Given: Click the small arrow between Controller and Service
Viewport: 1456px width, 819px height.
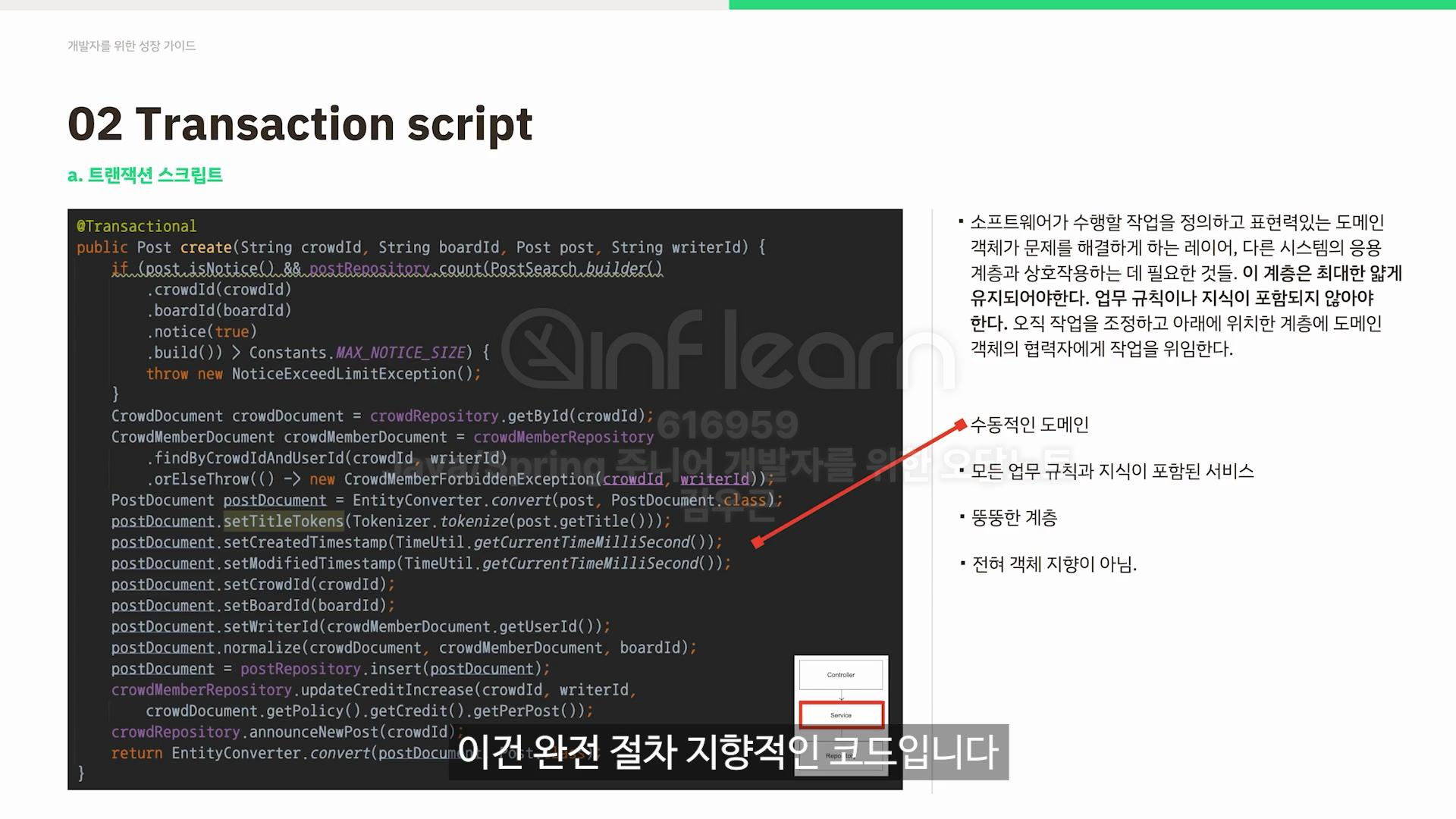Looking at the screenshot, I should [841, 695].
